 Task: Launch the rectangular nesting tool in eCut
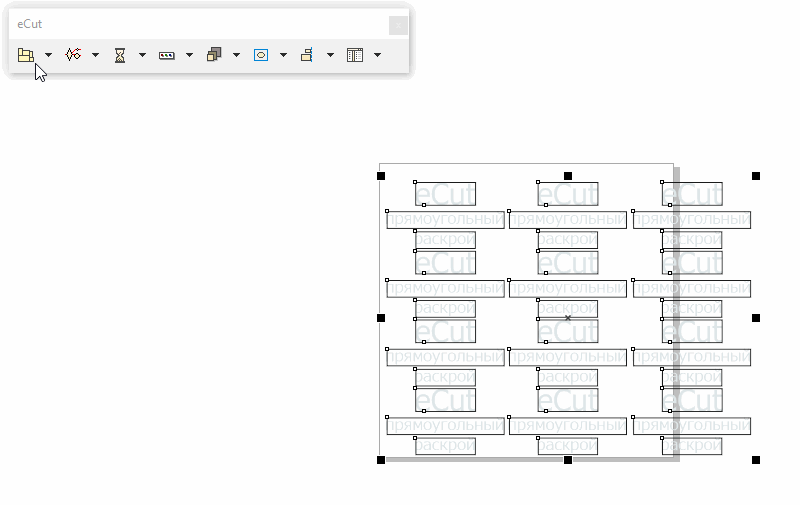(26, 55)
